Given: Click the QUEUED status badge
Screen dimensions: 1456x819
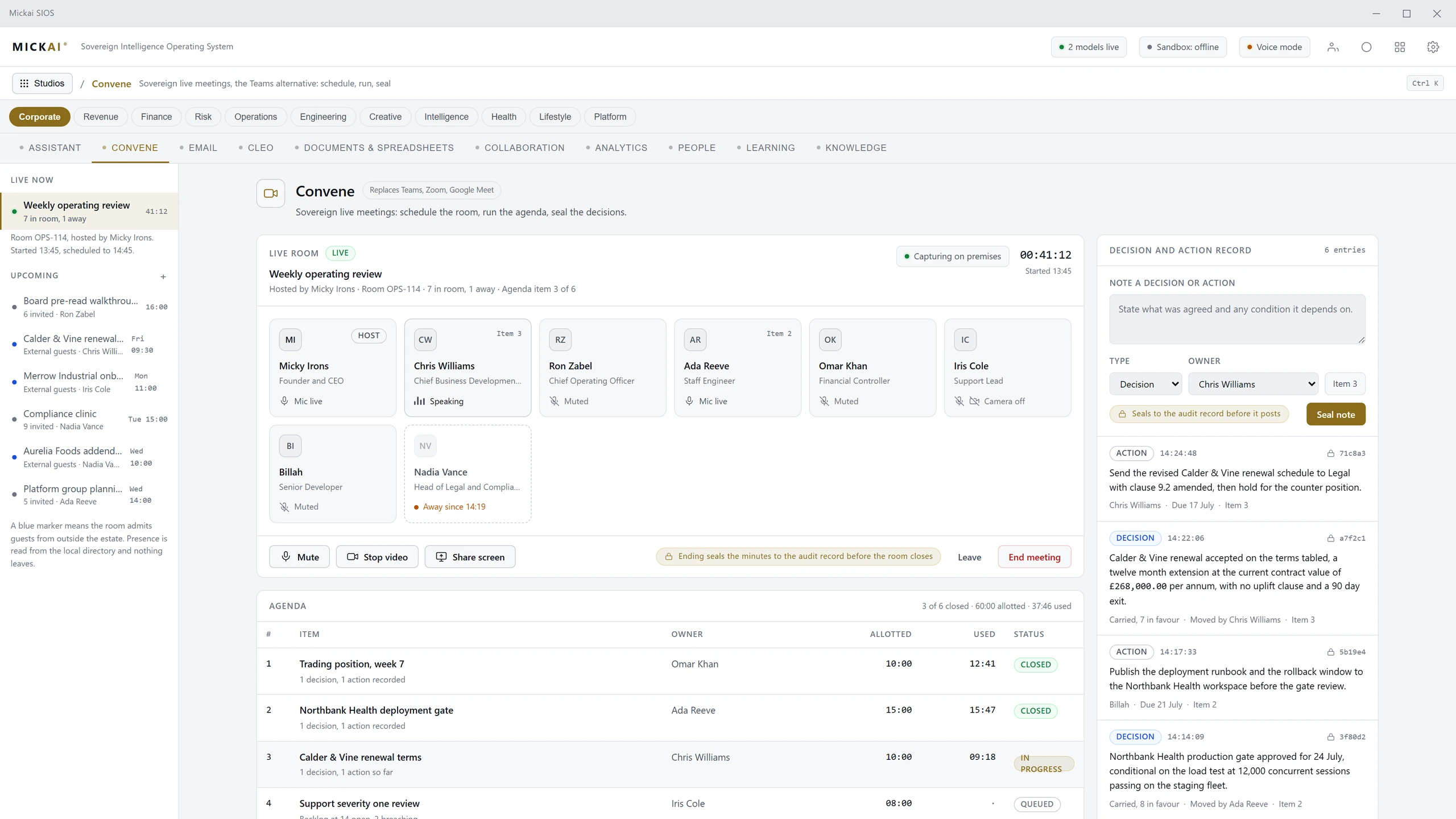Looking at the screenshot, I should click(1037, 804).
